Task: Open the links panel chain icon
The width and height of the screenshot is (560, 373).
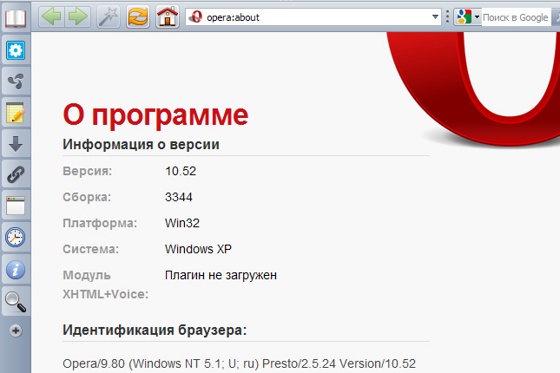Action: (15, 175)
